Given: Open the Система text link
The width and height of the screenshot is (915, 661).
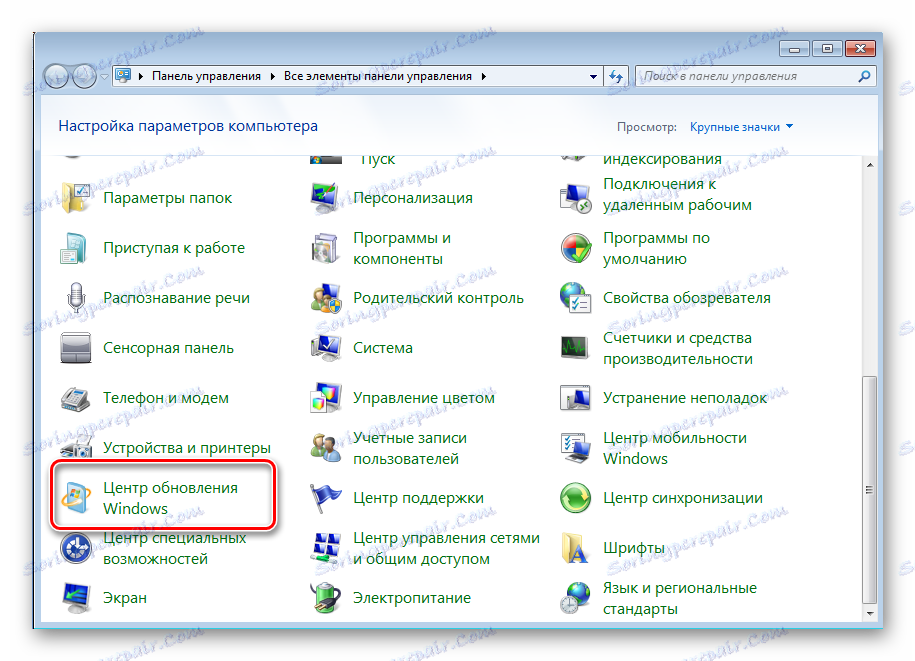Looking at the screenshot, I should [383, 348].
